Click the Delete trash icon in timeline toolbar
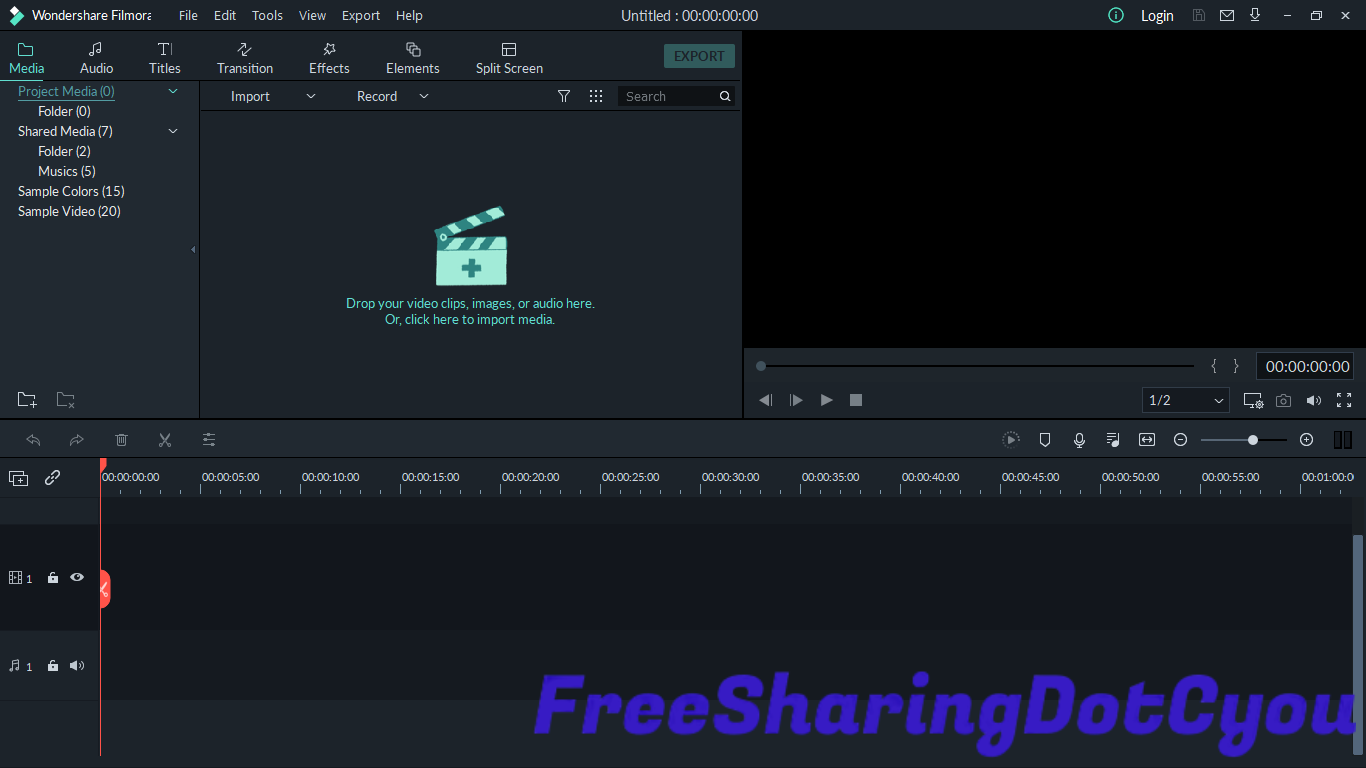This screenshot has height=768, width=1366. [122, 440]
